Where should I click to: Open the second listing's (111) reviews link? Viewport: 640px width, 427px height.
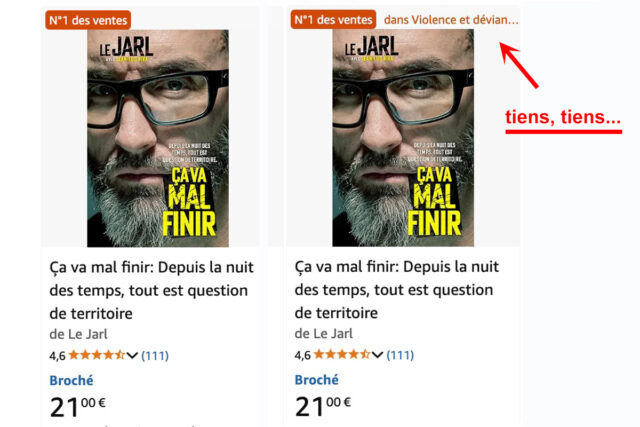coord(400,355)
